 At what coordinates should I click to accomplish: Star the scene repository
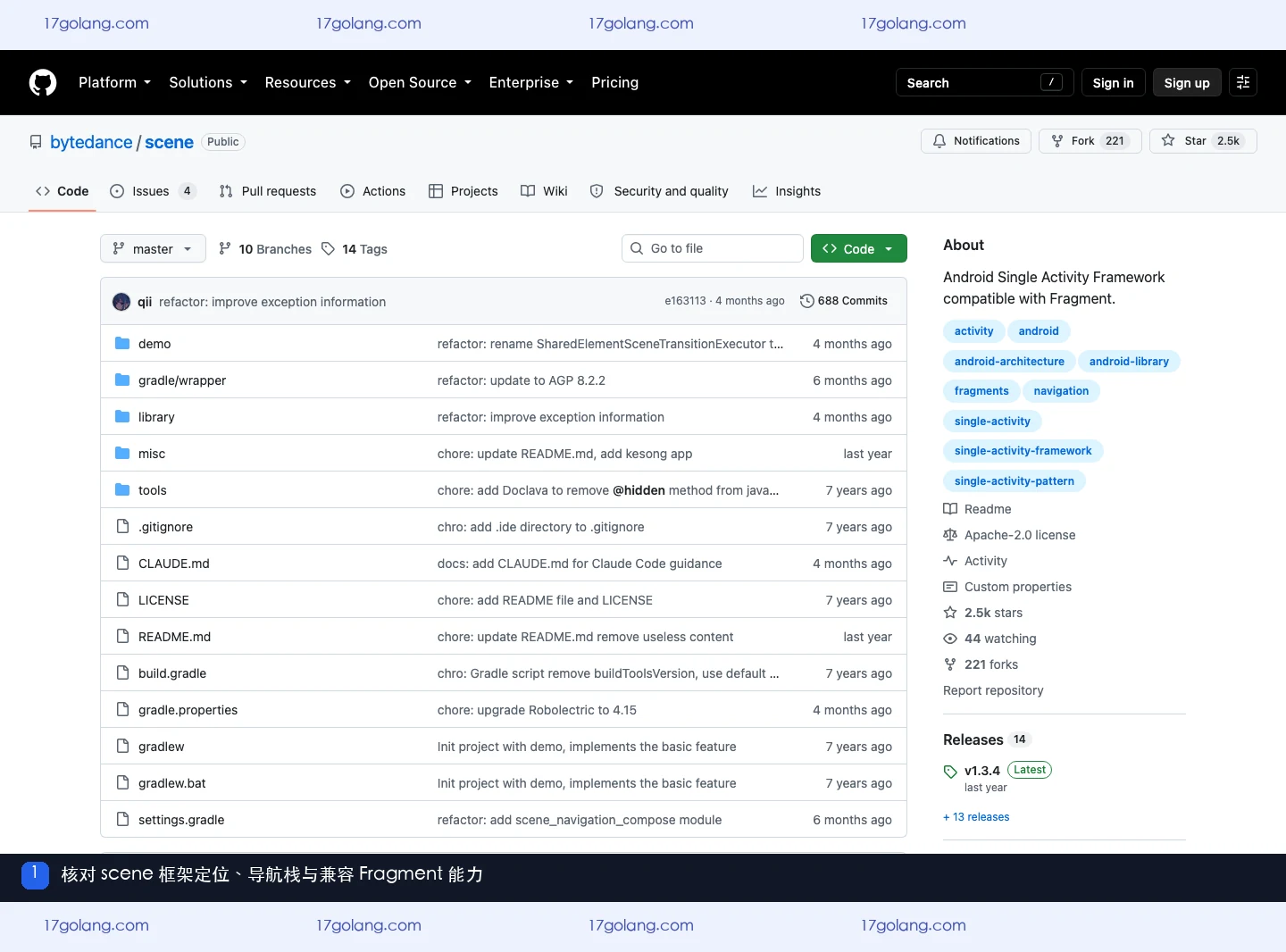[1203, 141]
